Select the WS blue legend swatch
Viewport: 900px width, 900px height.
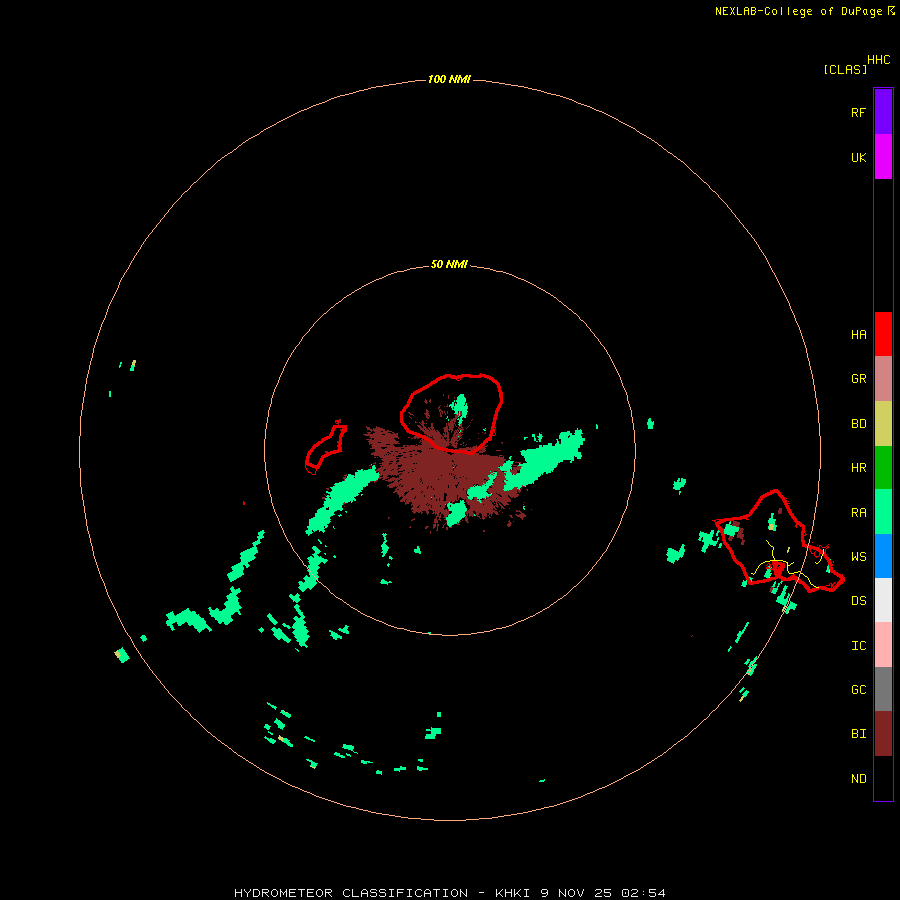point(883,556)
